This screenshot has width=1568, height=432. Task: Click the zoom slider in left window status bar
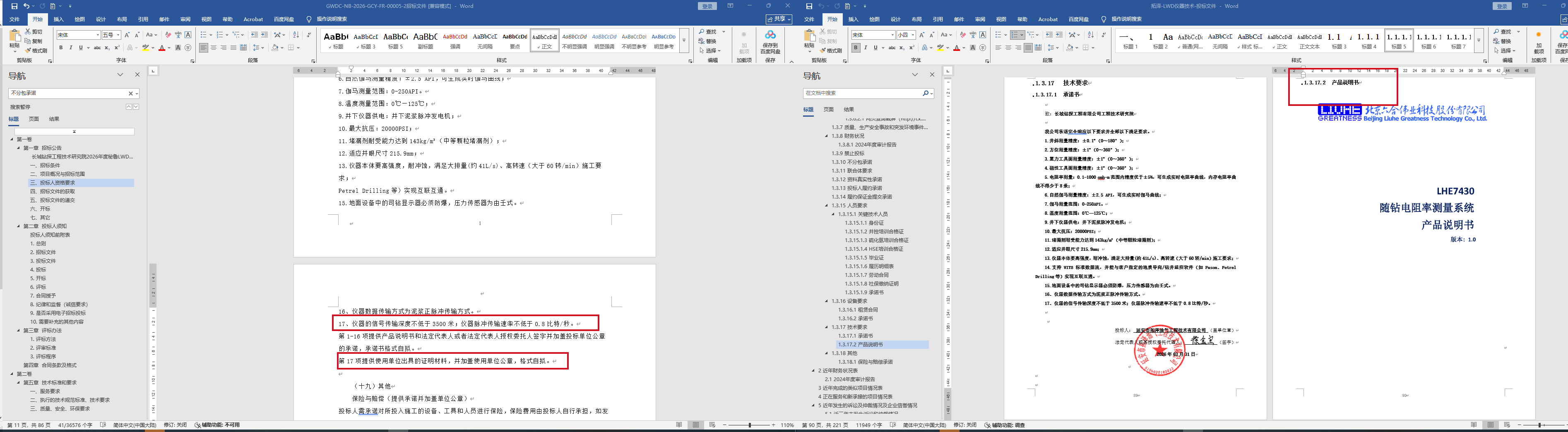[x=750, y=425]
